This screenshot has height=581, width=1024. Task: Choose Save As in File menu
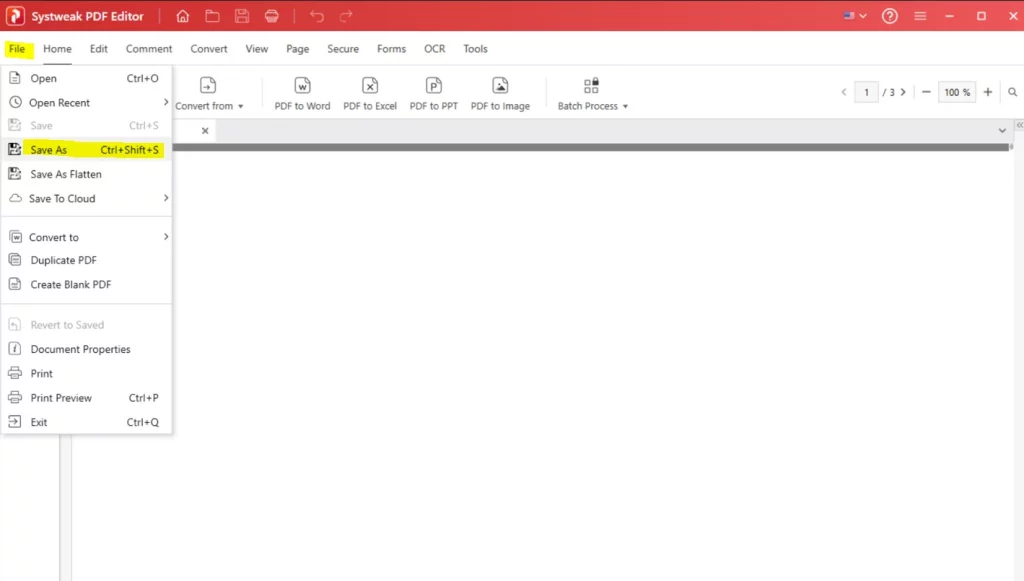(86, 150)
